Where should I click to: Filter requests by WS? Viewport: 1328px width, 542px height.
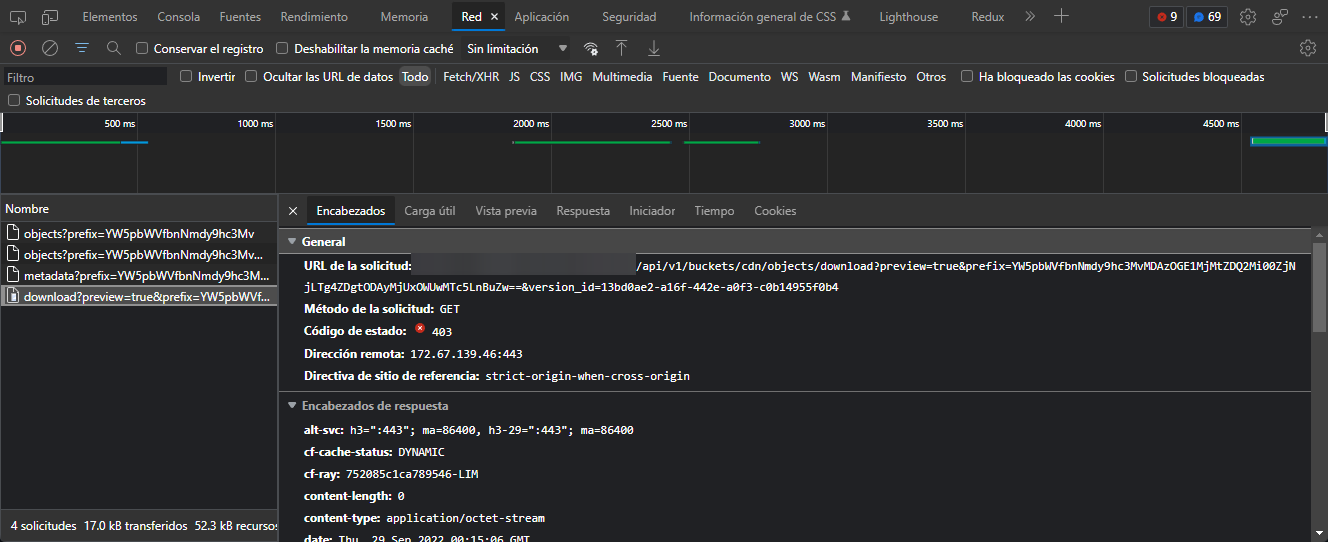[790, 77]
